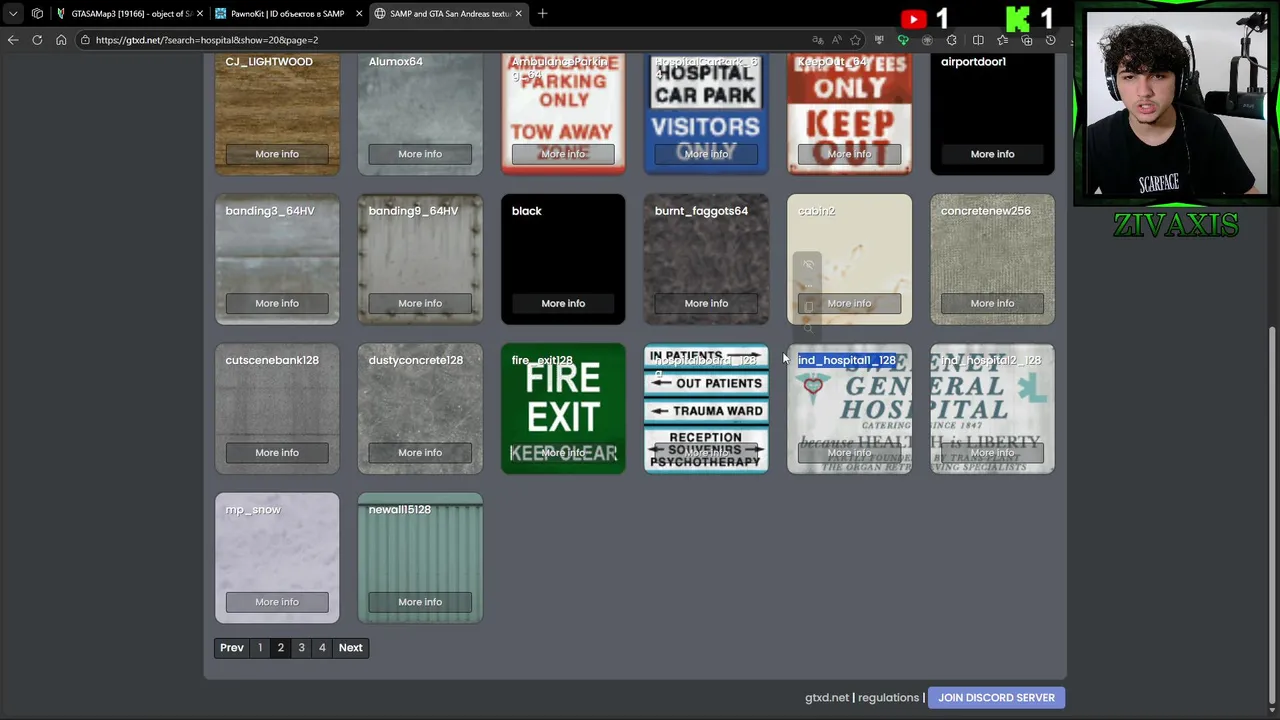Image resolution: width=1280 pixels, height=720 pixels.
Task: Toggle split screen view icon
Action: pyautogui.click(x=978, y=40)
